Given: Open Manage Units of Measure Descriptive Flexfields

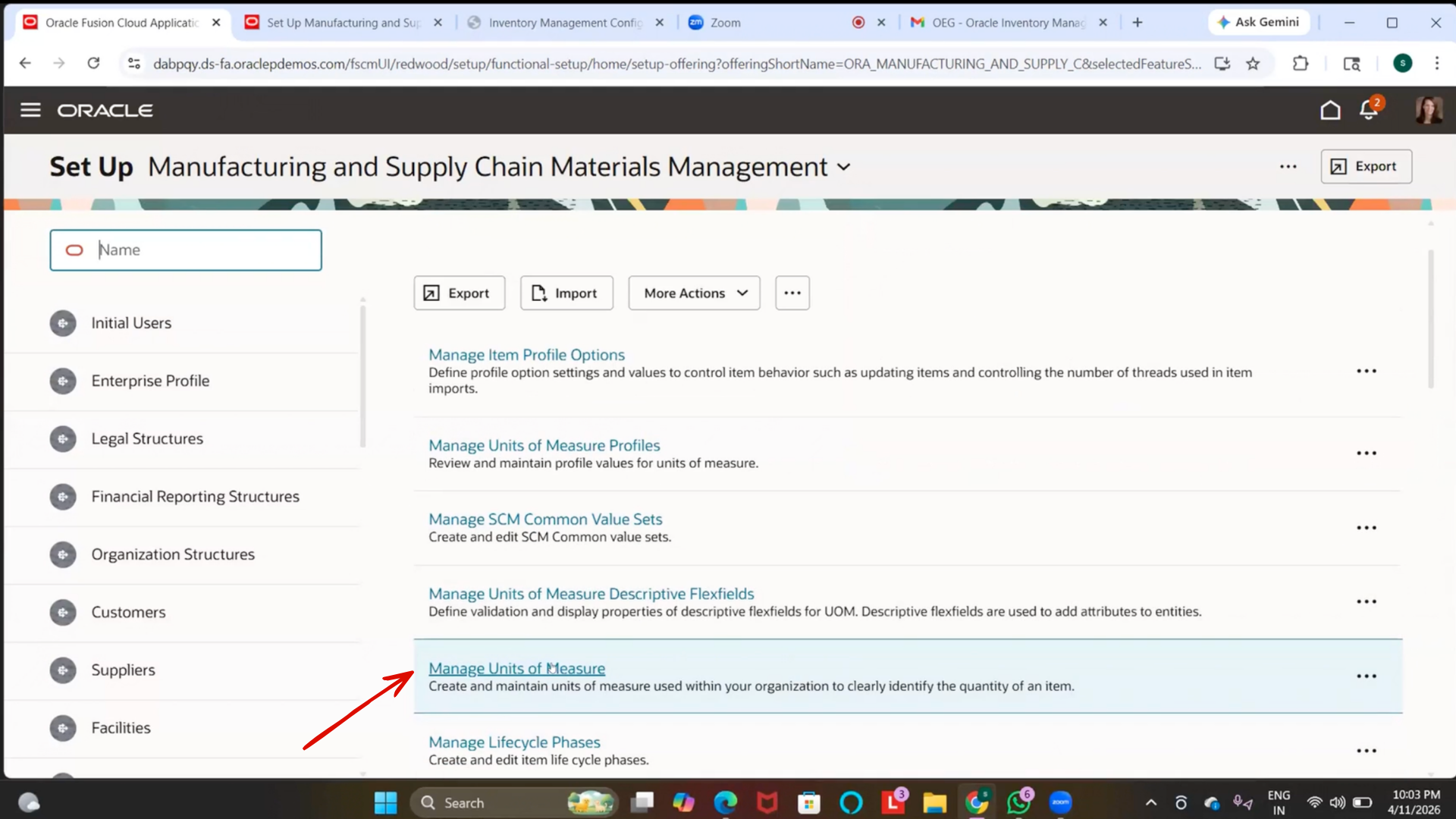Looking at the screenshot, I should coord(591,594).
